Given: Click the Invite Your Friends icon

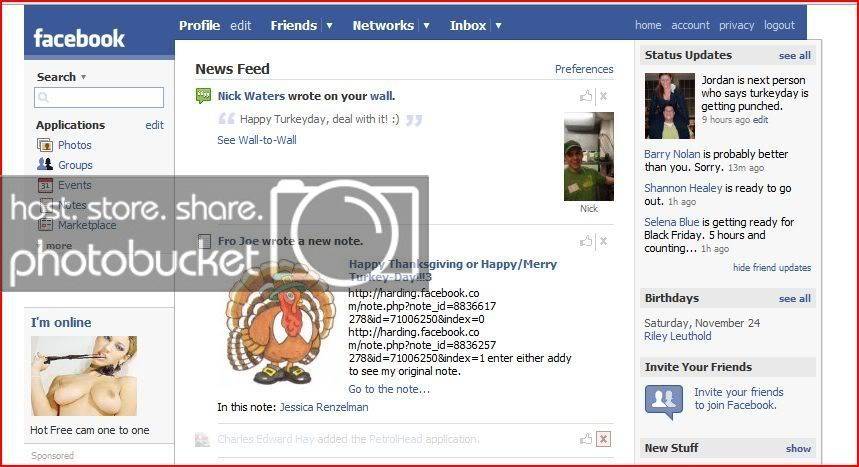Looking at the screenshot, I should (664, 401).
